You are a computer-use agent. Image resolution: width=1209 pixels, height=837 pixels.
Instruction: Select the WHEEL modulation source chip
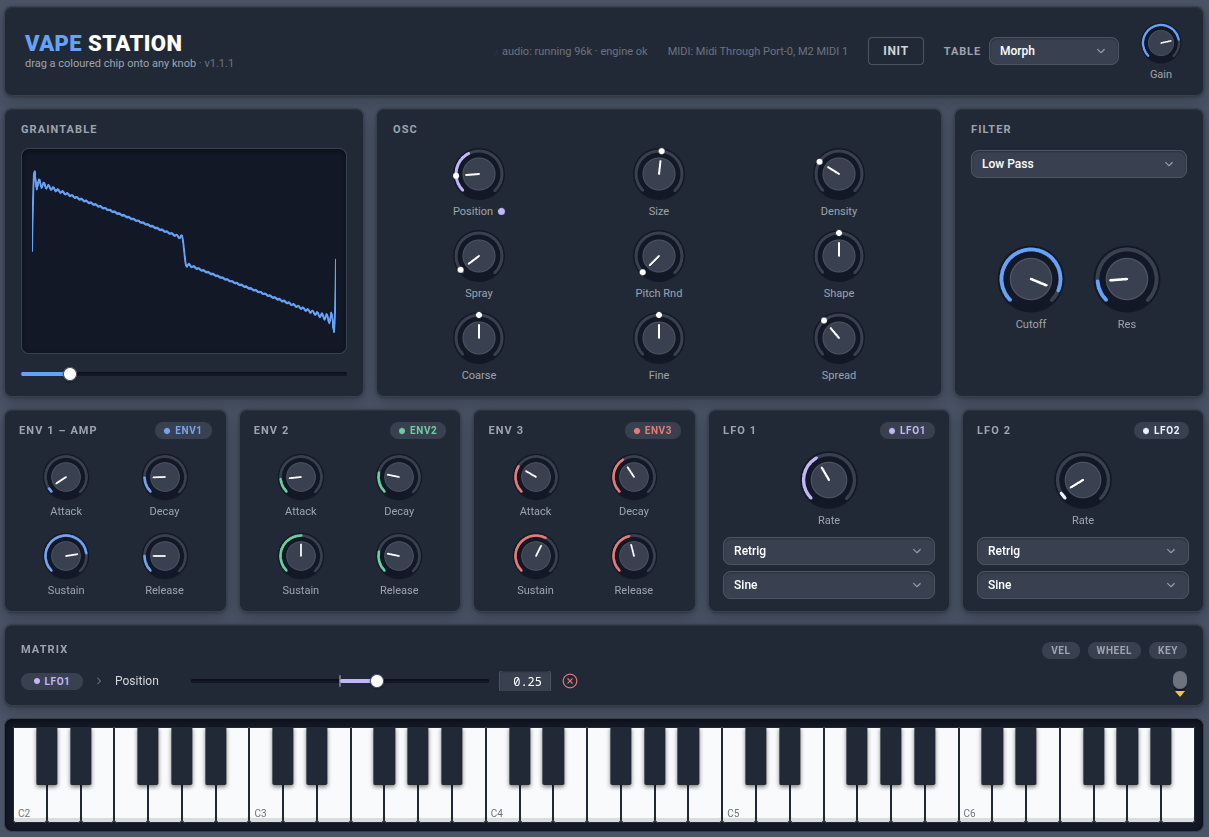pos(1114,650)
